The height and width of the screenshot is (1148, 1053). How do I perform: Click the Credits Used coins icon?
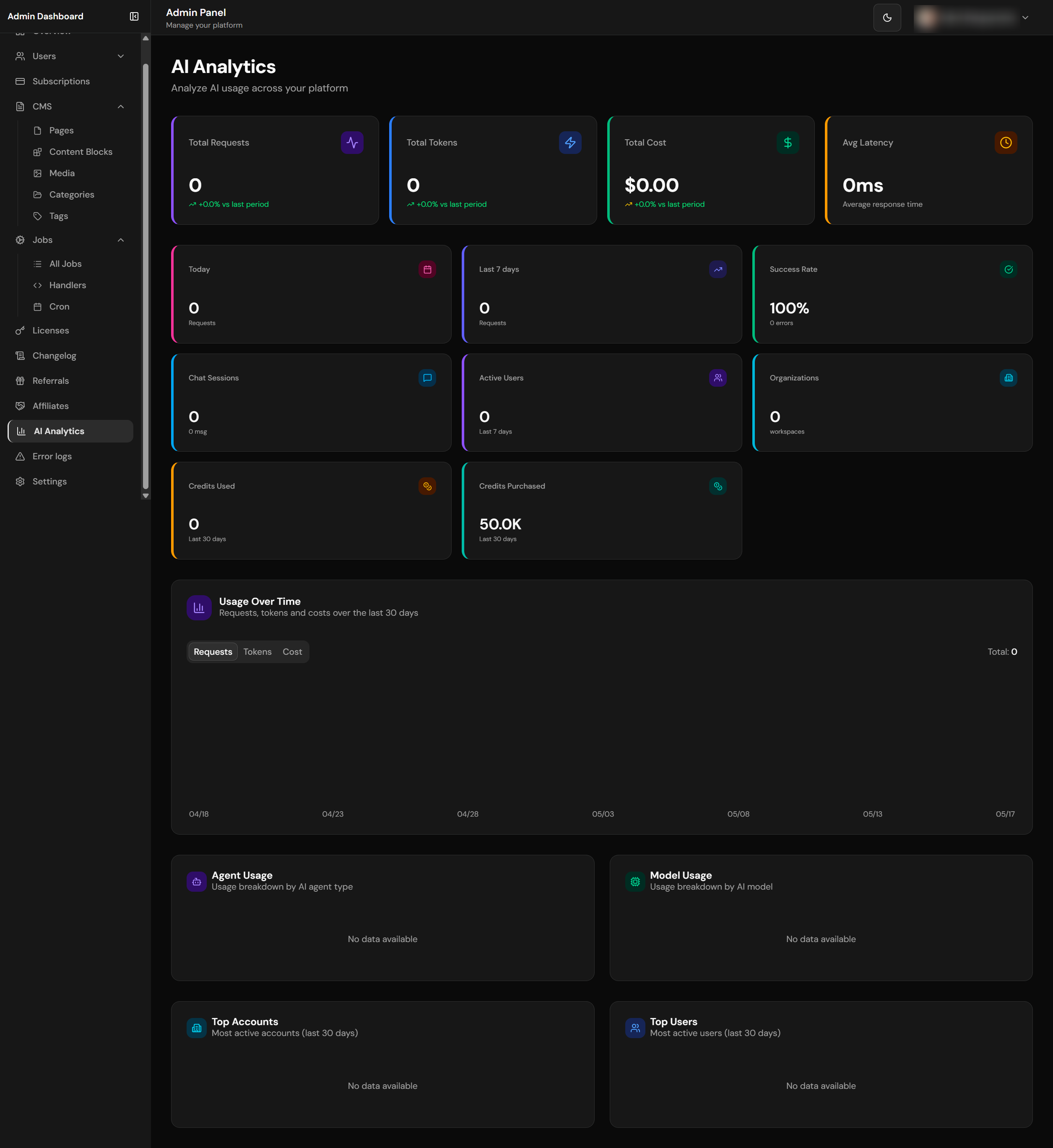pyautogui.click(x=427, y=486)
